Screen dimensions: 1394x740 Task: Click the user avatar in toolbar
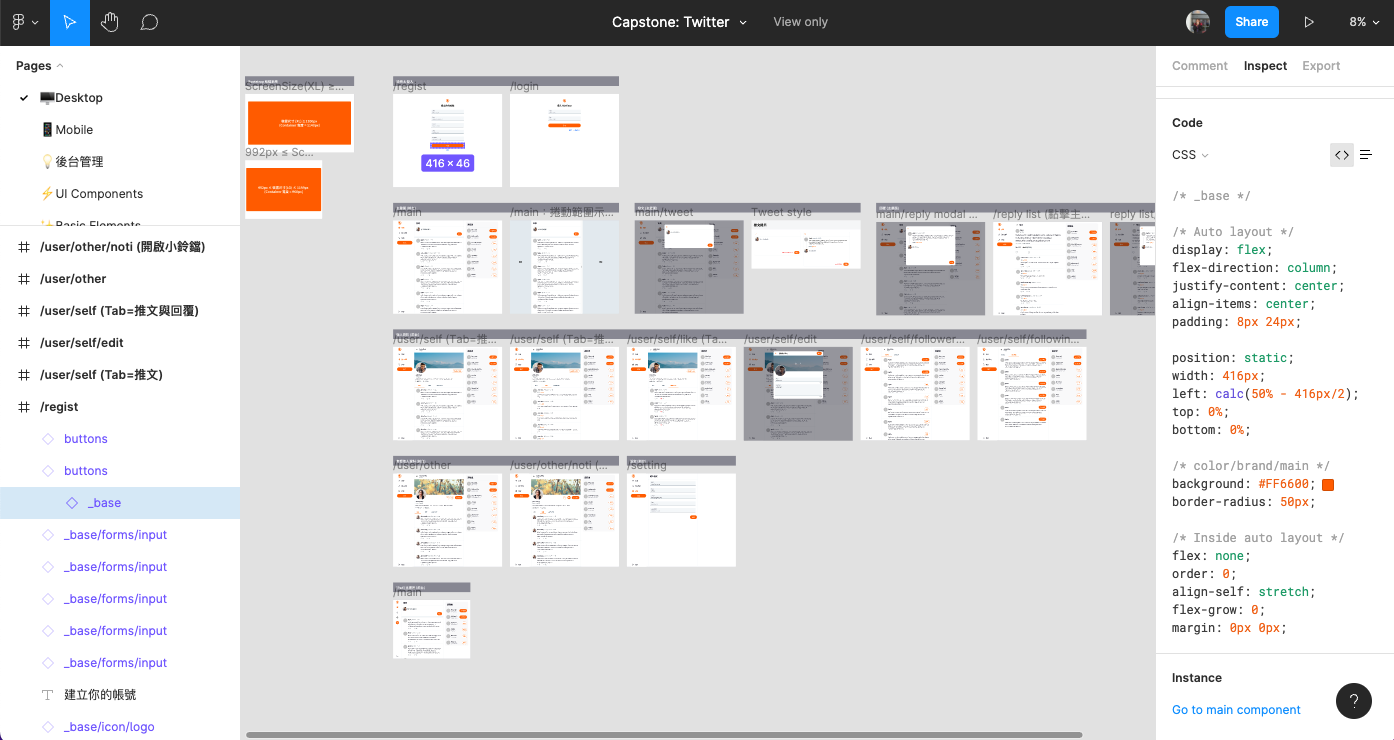tap(1197, 22)
